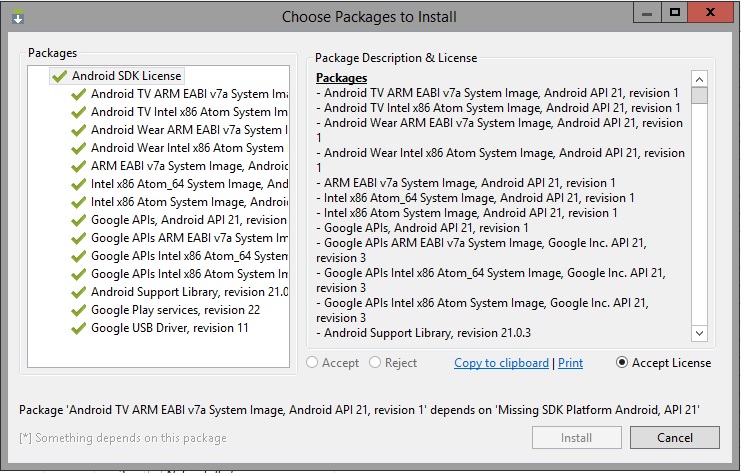
Task: Select Intel x86 Atom_64 System Image package
Action: coord(189,184)
